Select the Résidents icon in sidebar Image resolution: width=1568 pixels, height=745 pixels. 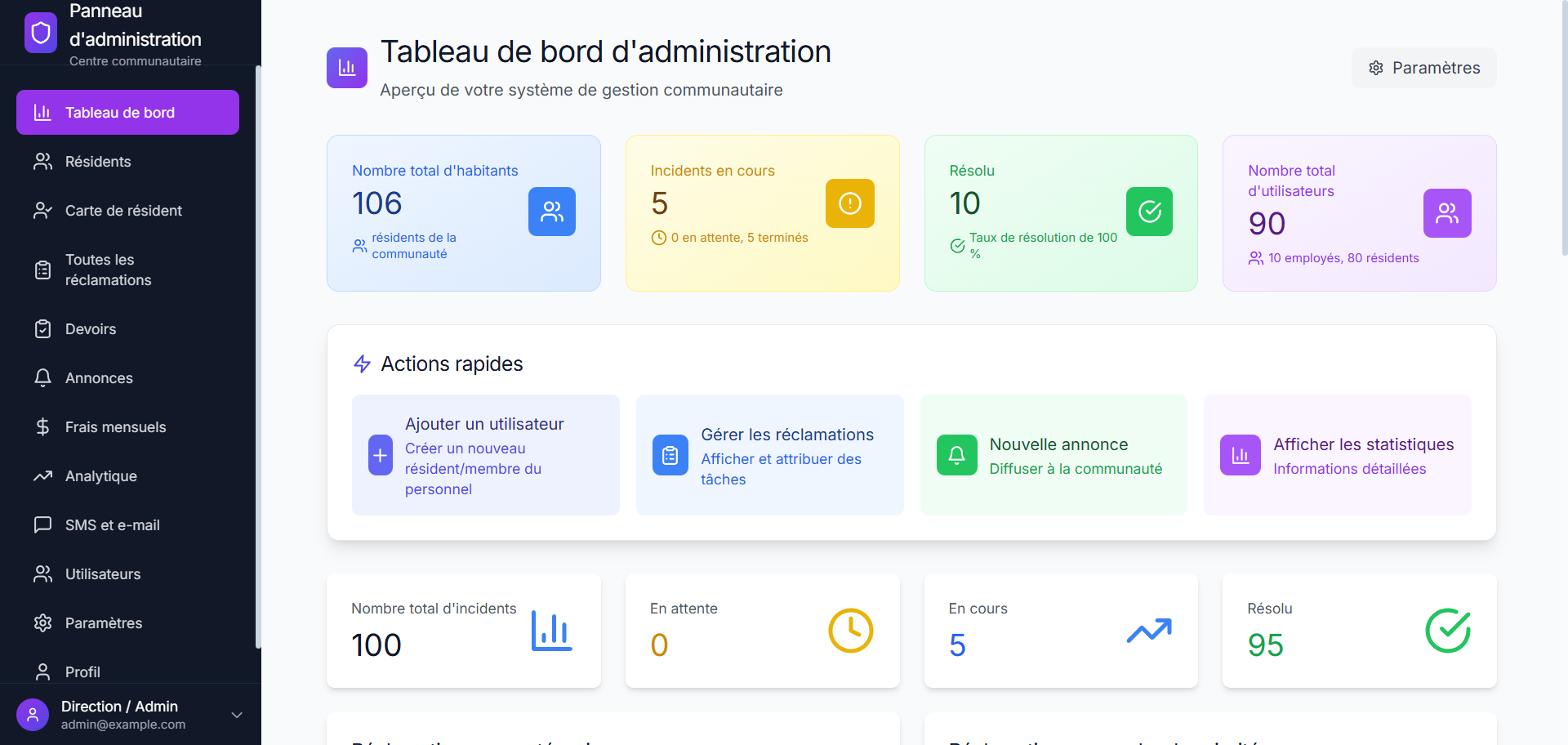[43, 161]
